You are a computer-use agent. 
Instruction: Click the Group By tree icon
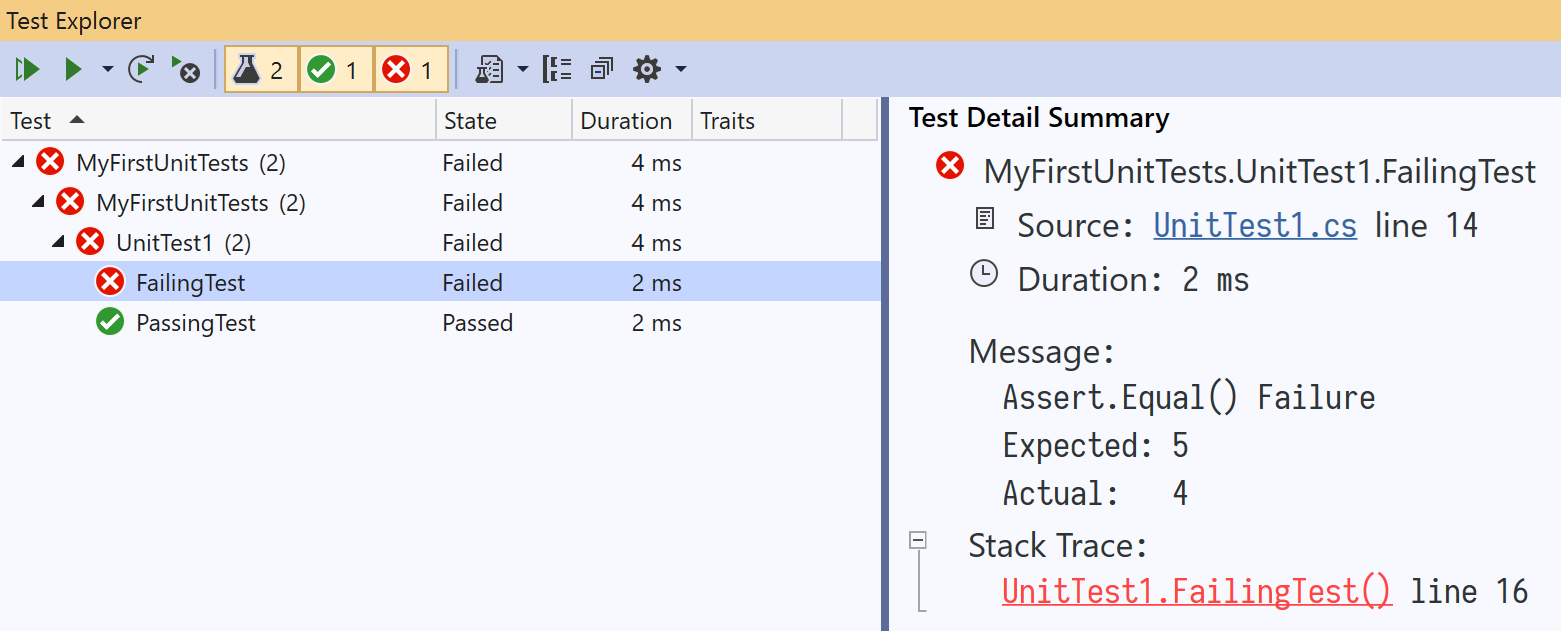[557, 70]
